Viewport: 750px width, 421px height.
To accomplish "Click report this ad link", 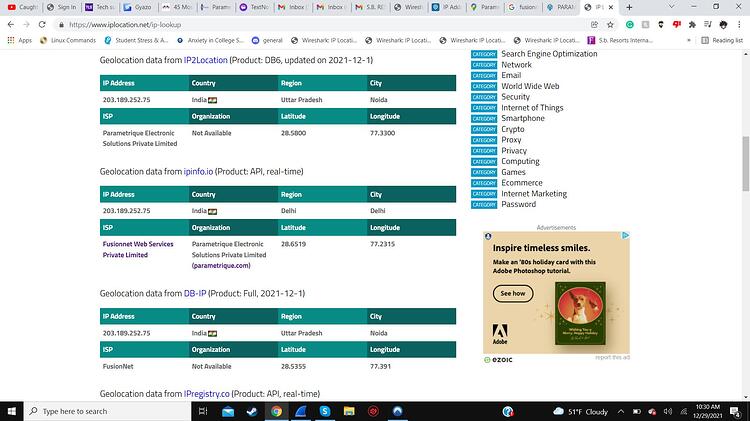I will pyautogui.click(x=612, y=357).
